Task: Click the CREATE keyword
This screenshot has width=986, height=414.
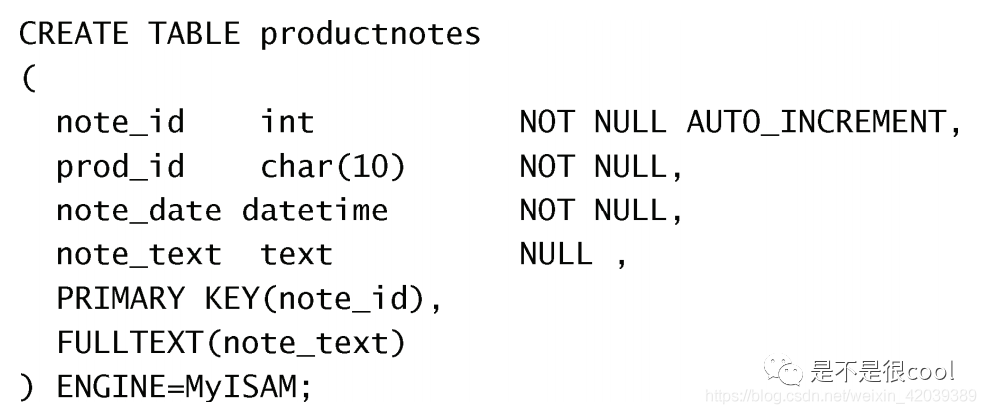Action: click(74, 33)
